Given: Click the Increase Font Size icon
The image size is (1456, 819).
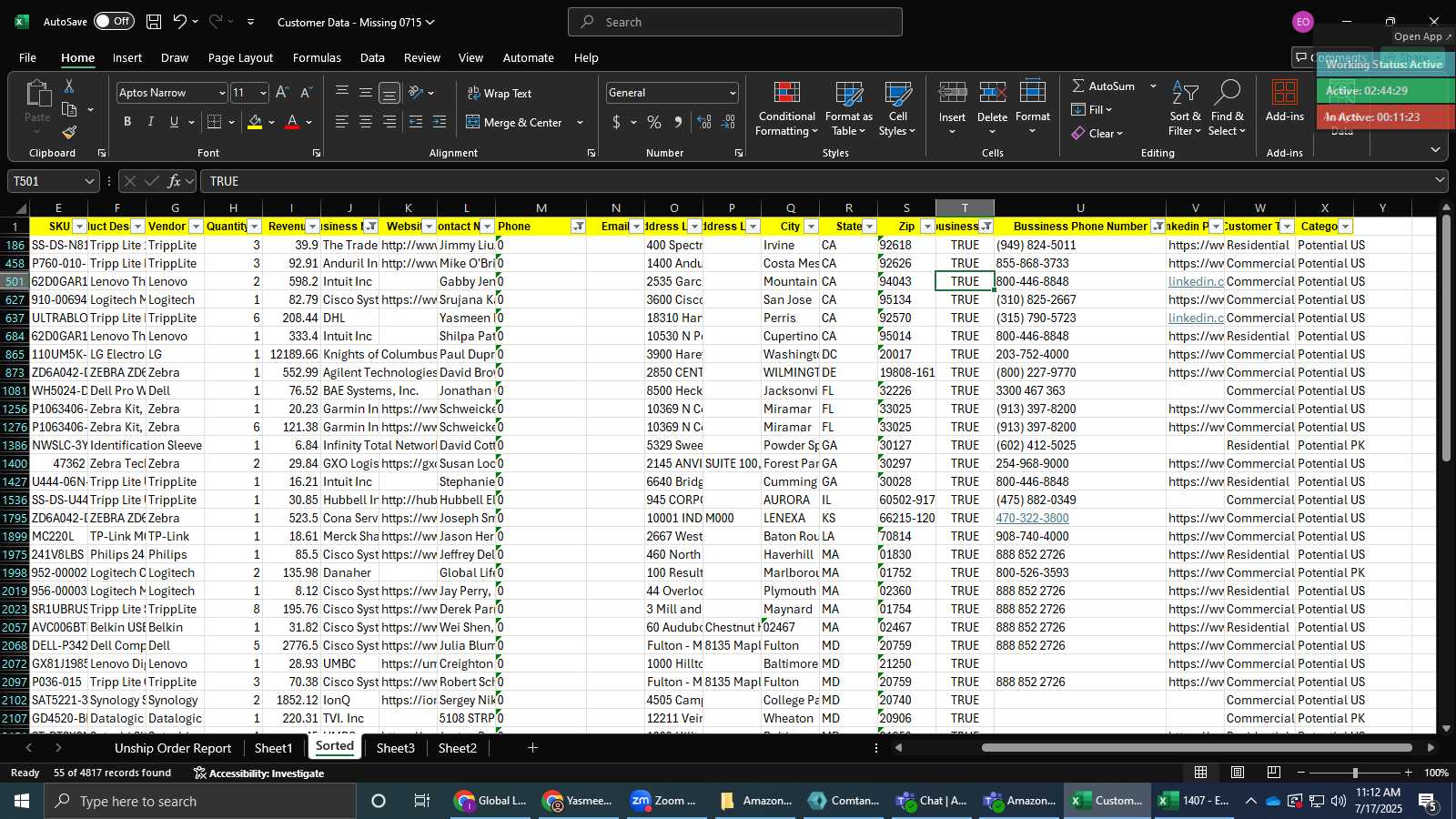Looking at the screenshot, I should pos(282,93).
